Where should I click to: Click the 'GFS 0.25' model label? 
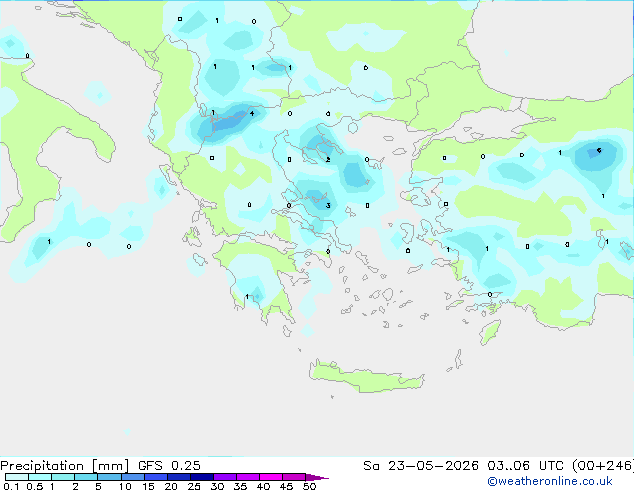[169, 466]
